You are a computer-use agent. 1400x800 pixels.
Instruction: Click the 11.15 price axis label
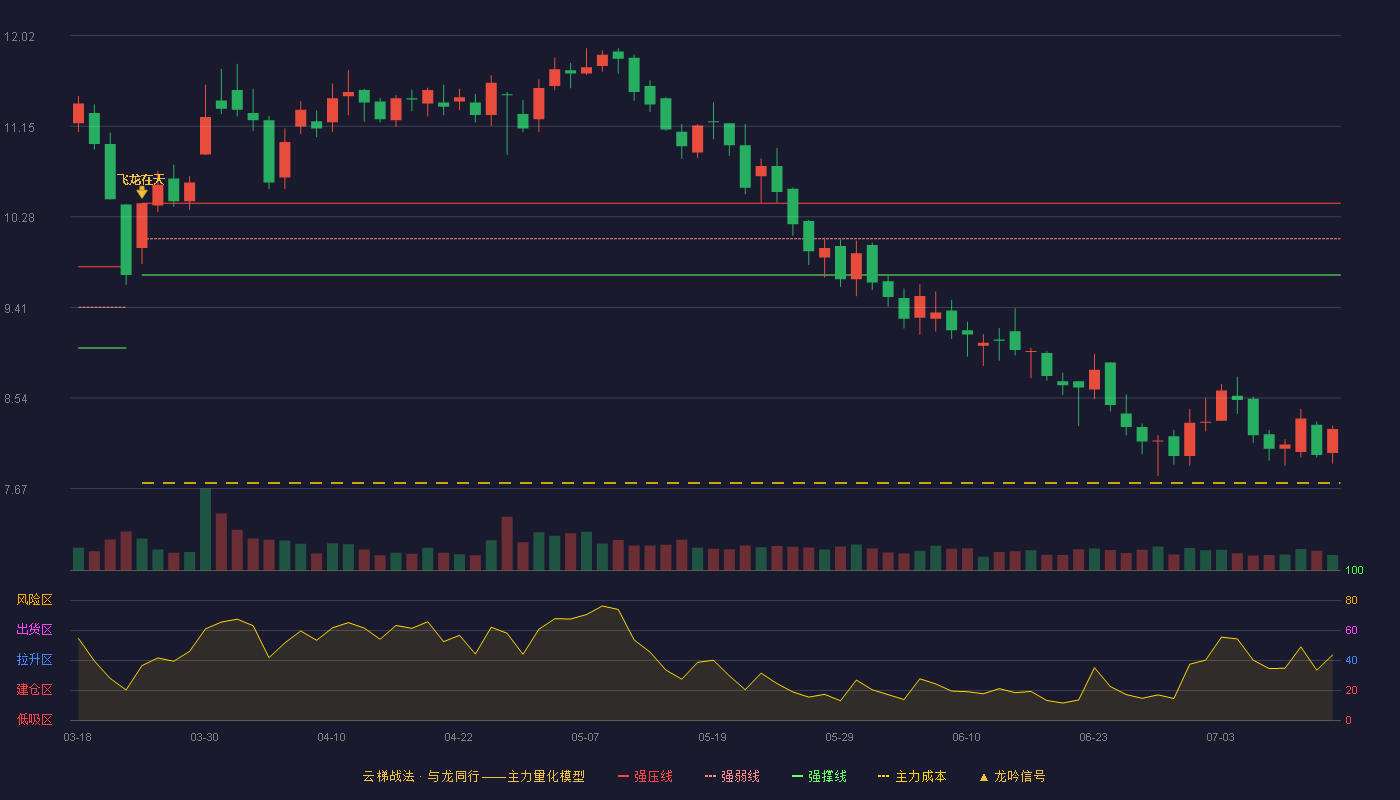(19, 128)
